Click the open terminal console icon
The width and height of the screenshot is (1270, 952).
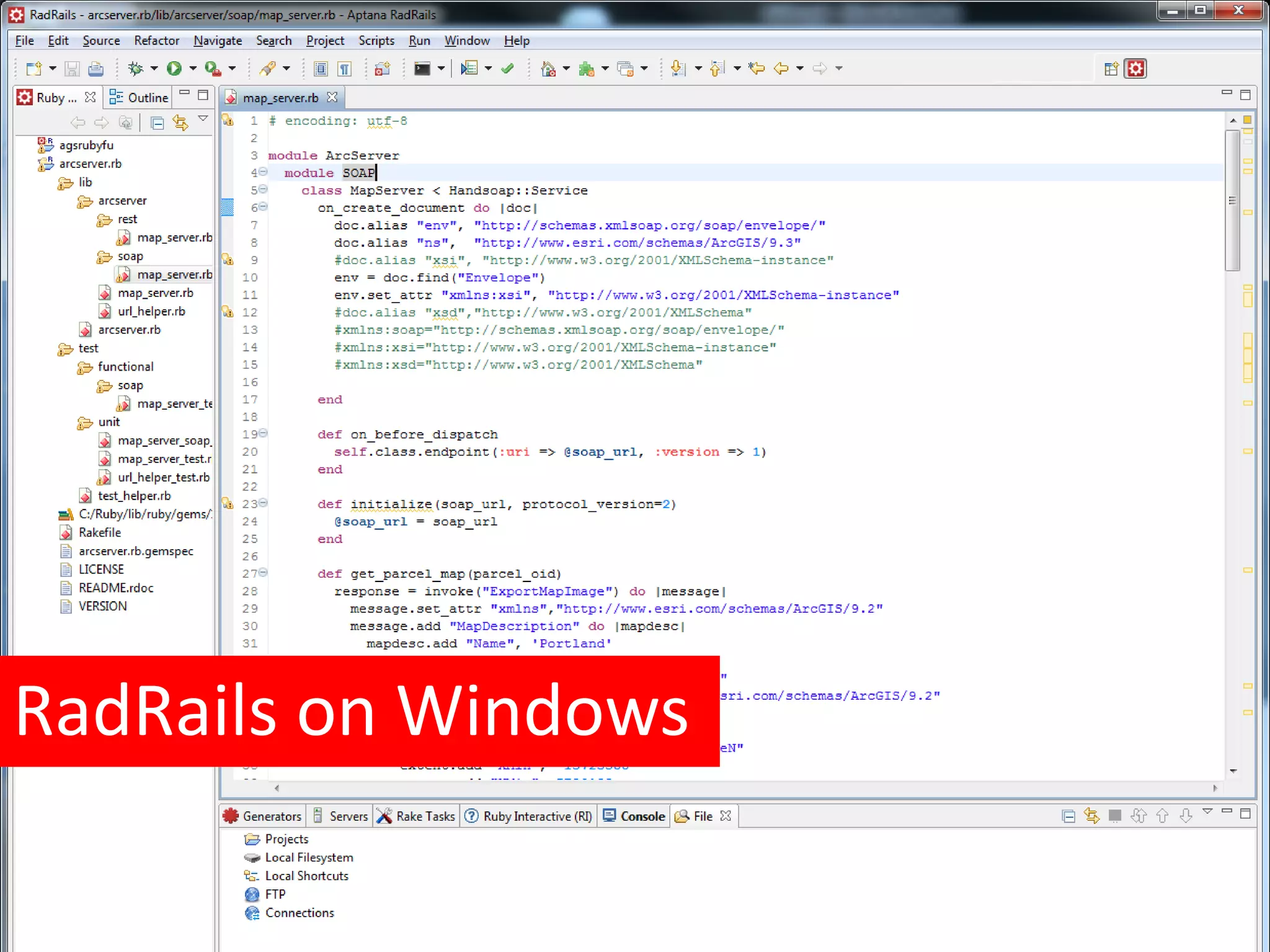coord(422,68)
